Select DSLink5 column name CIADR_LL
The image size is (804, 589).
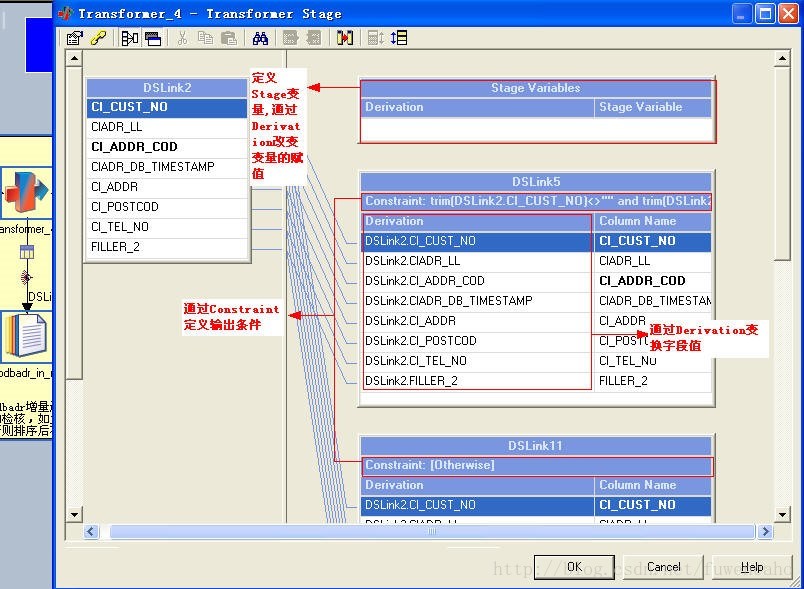[x=653, y=261]
